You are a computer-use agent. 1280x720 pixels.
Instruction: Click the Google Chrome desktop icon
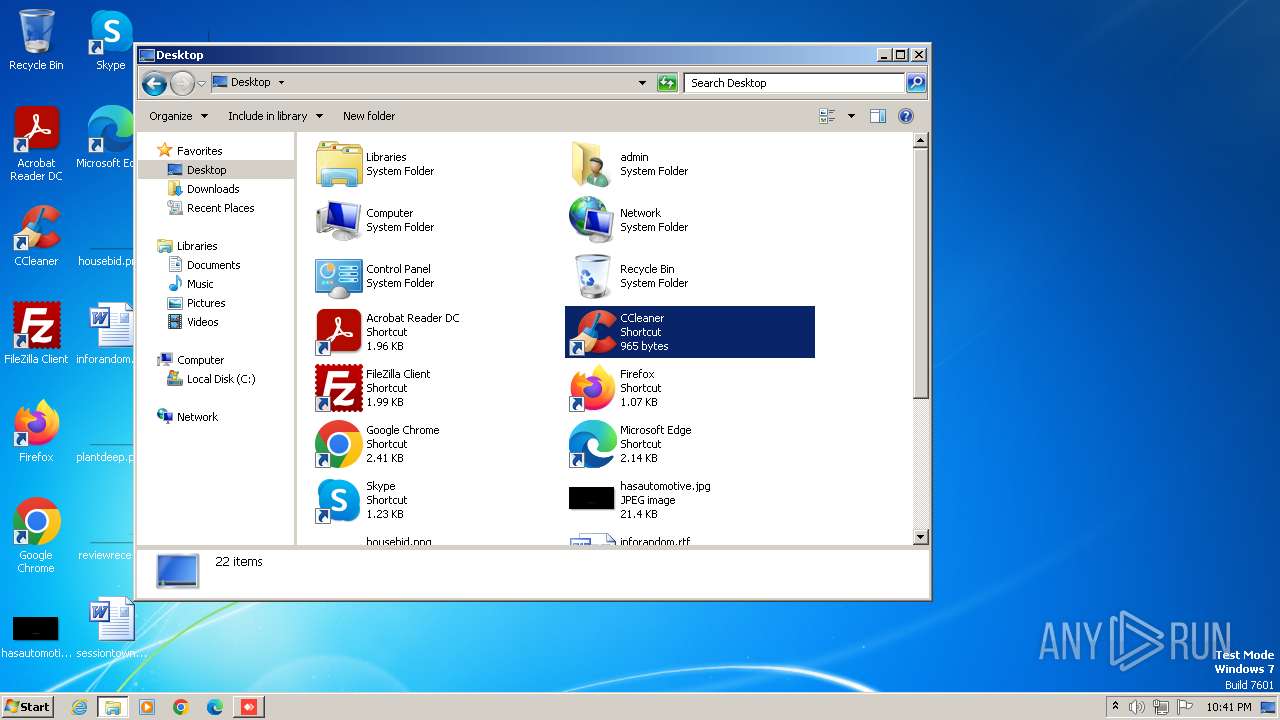[x=36, y=536]
